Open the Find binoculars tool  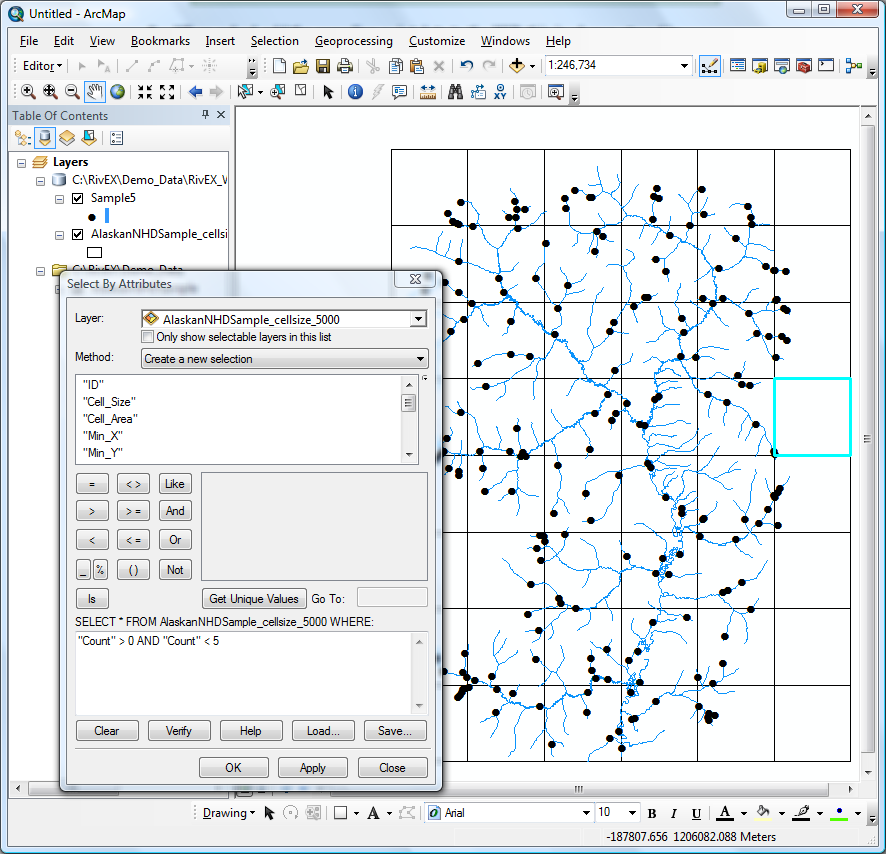tap(455, 92)
